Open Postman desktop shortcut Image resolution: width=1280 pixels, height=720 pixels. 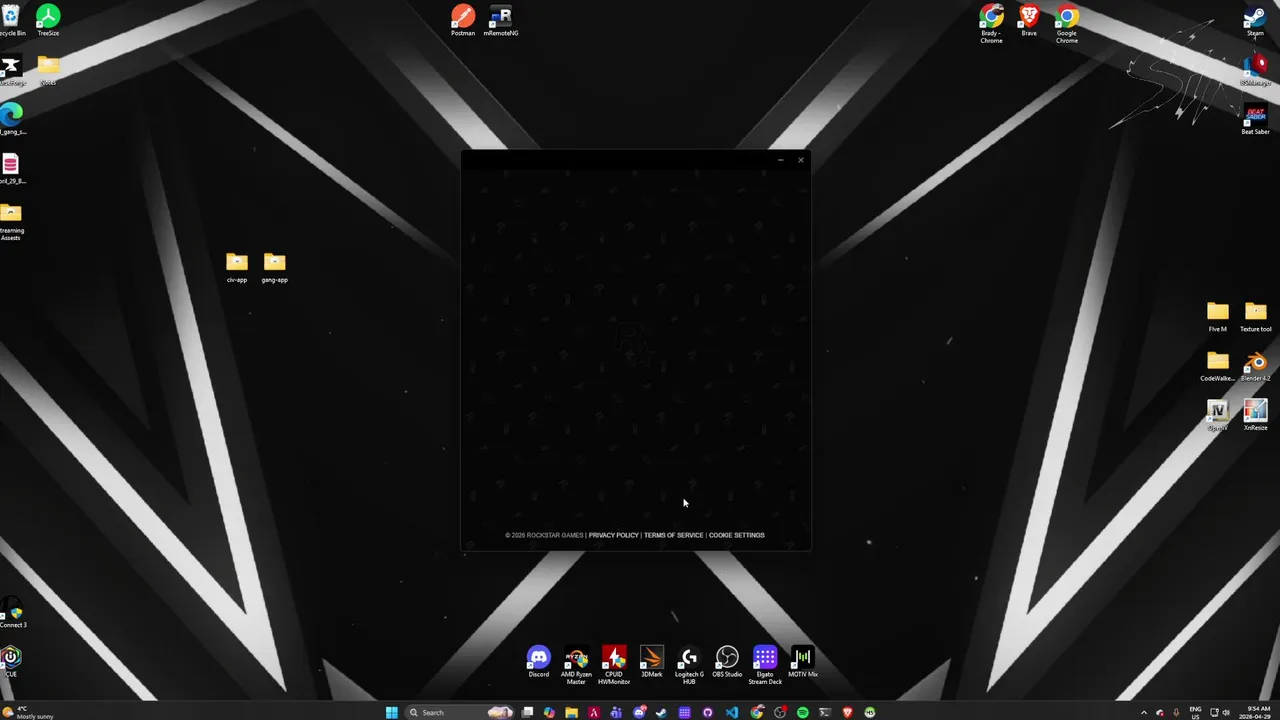coord(463,21)
